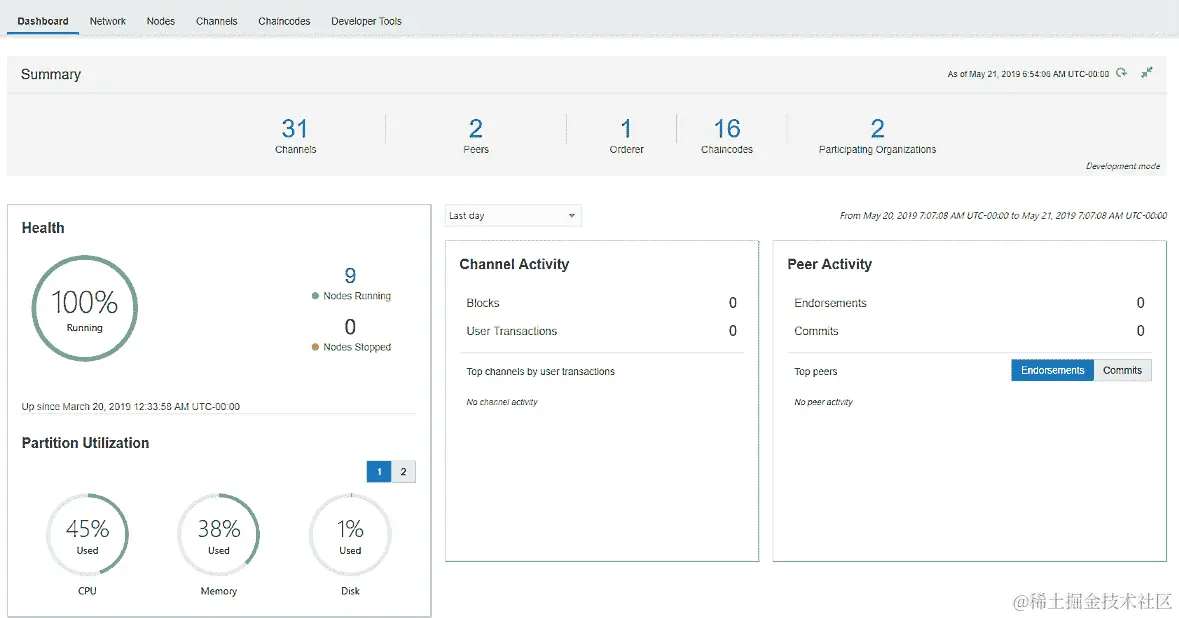
Task: Click the 'From May 20, 2019' date range text
Action: 1003,216
